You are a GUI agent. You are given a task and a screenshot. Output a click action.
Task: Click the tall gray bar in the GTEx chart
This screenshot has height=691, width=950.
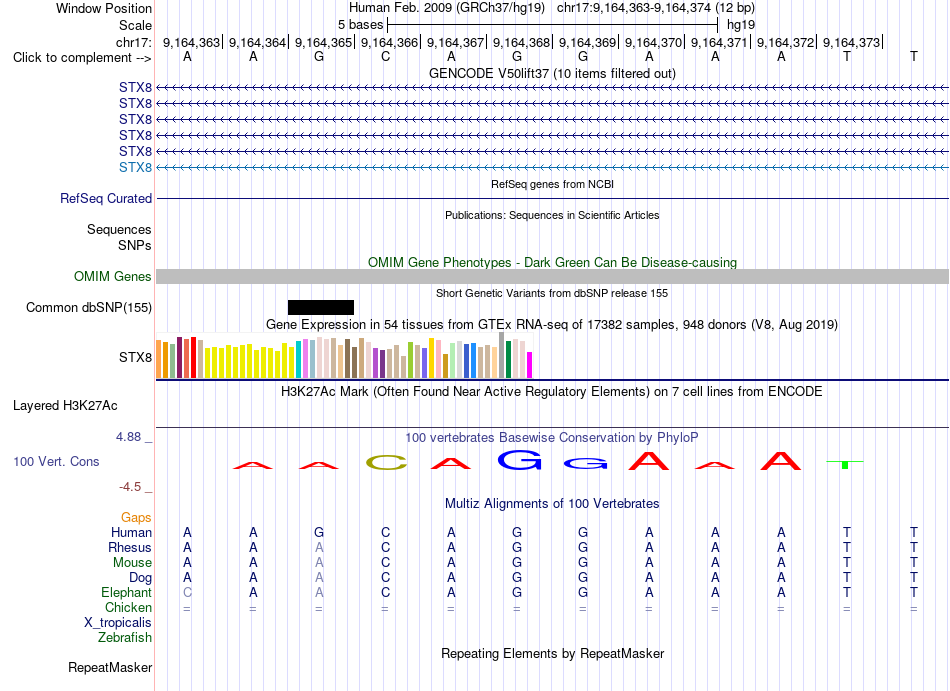pyautogui.click(x=501, y=355)
